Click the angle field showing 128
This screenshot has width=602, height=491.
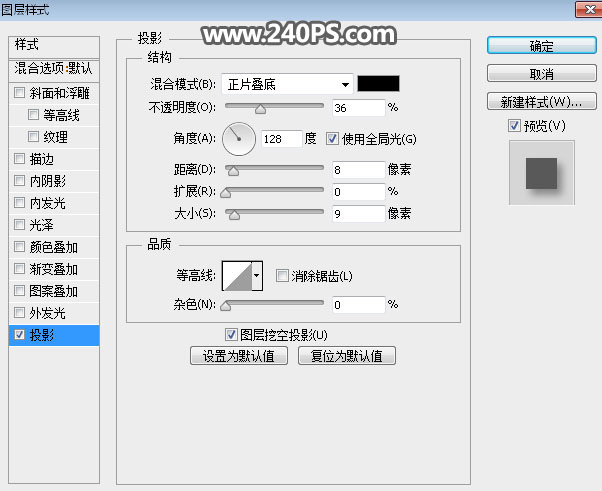coord(281,139)
